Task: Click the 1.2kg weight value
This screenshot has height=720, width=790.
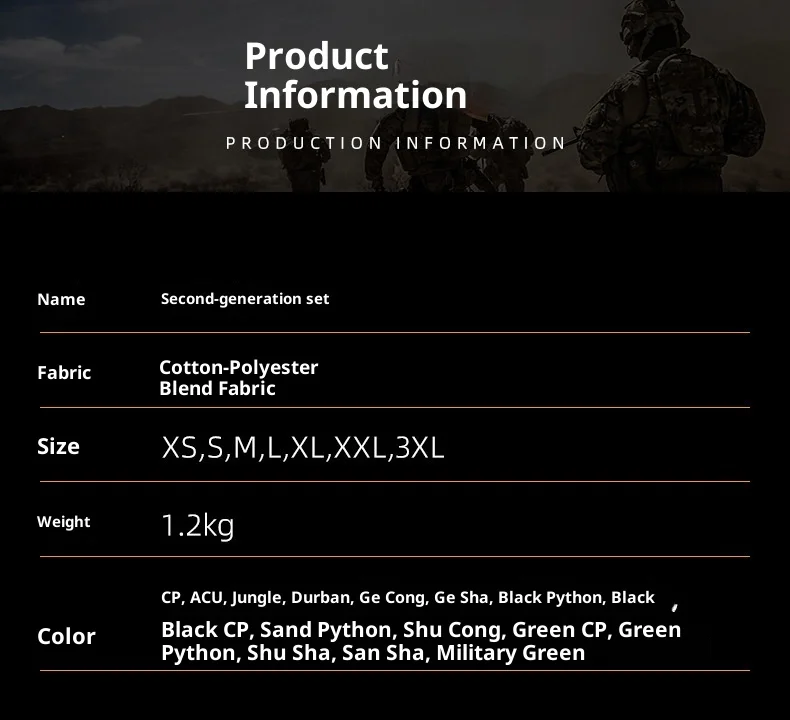Action: [x=198, y=525]
